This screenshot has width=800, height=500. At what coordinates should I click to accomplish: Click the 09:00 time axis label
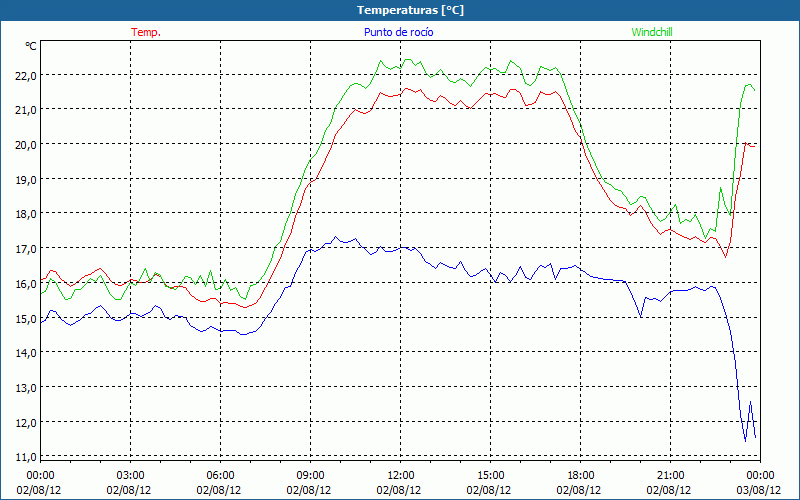[310, 476]
